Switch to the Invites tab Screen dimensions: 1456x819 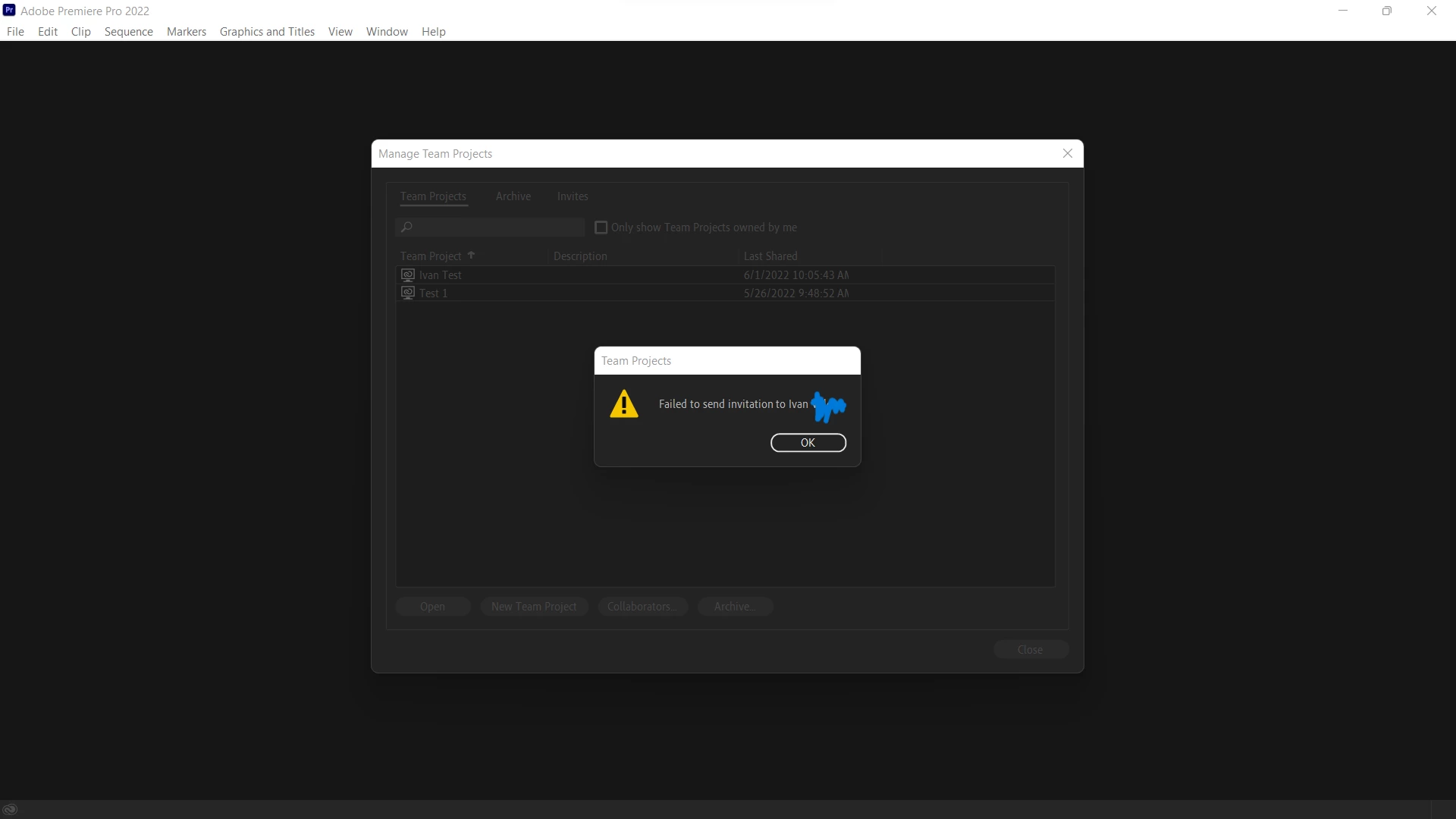[x=572, y=196]
